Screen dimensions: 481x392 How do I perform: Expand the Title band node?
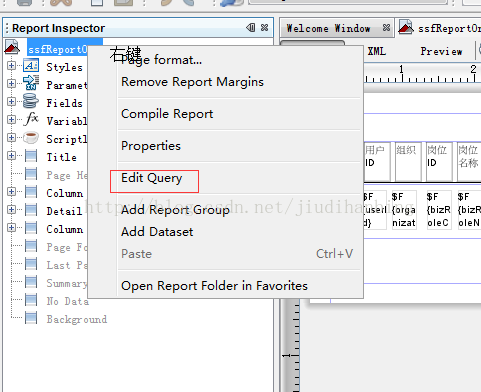point(11,155)
